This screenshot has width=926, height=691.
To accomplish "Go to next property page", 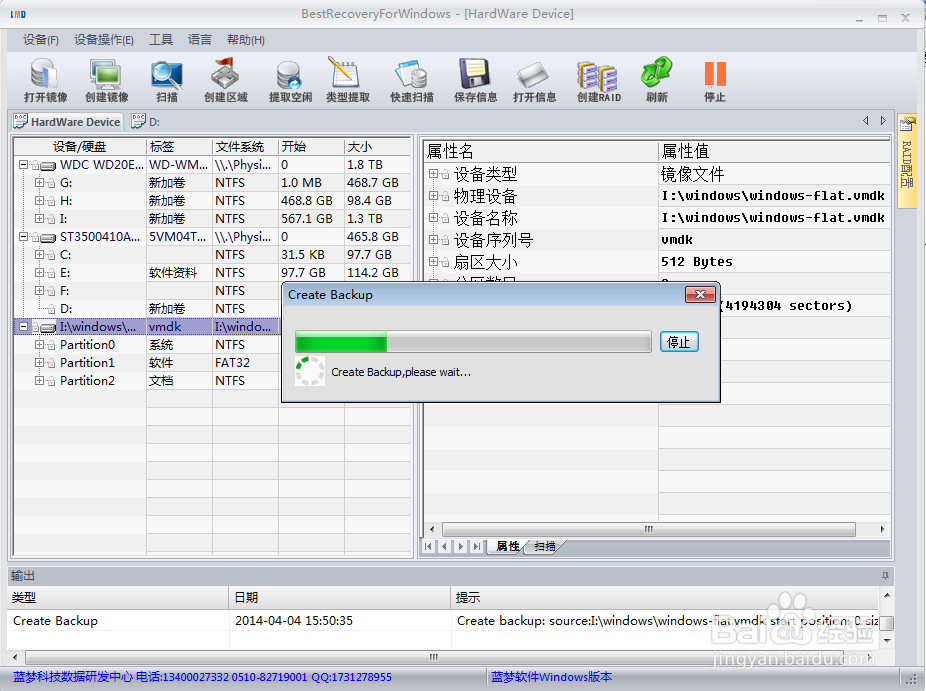I will (460, 546).
